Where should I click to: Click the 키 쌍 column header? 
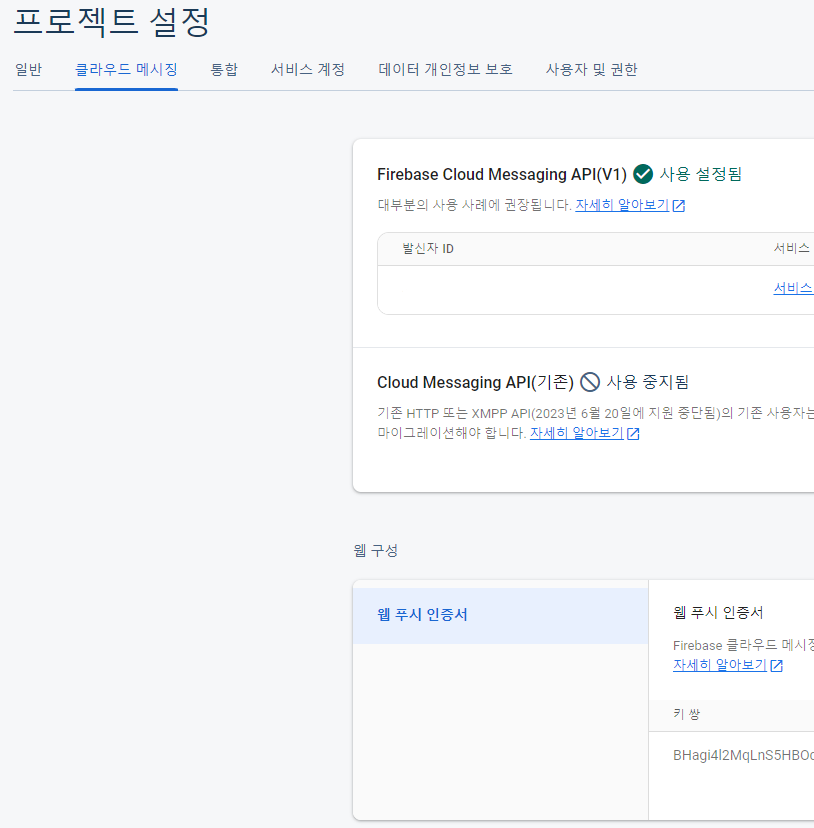tap(687, 714)
